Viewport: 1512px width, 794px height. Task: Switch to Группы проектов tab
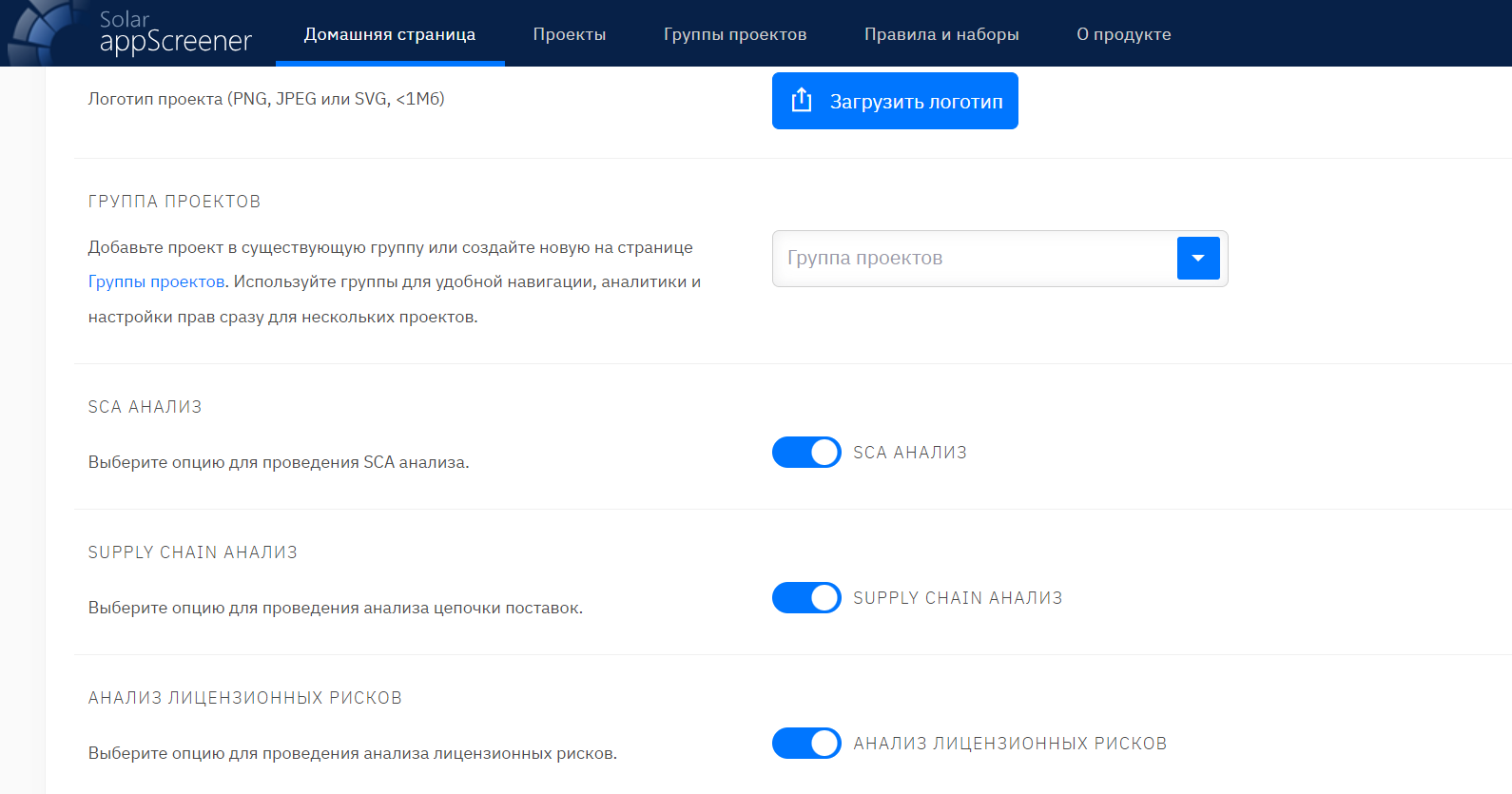[x=735, y=34]
